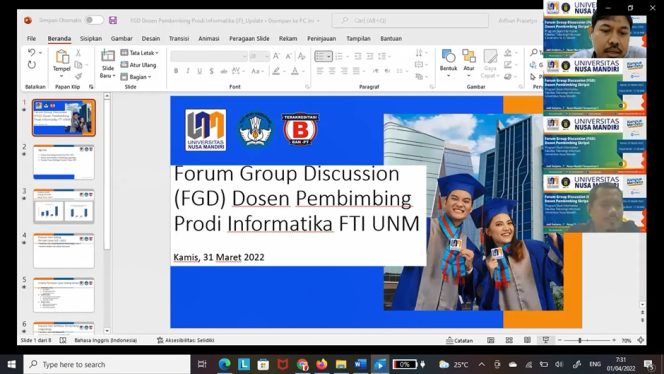The width and height of the screenshot is (664, 374).
Task: Open the Peragaan Slide ribbon tab
Action: (249, 39)
